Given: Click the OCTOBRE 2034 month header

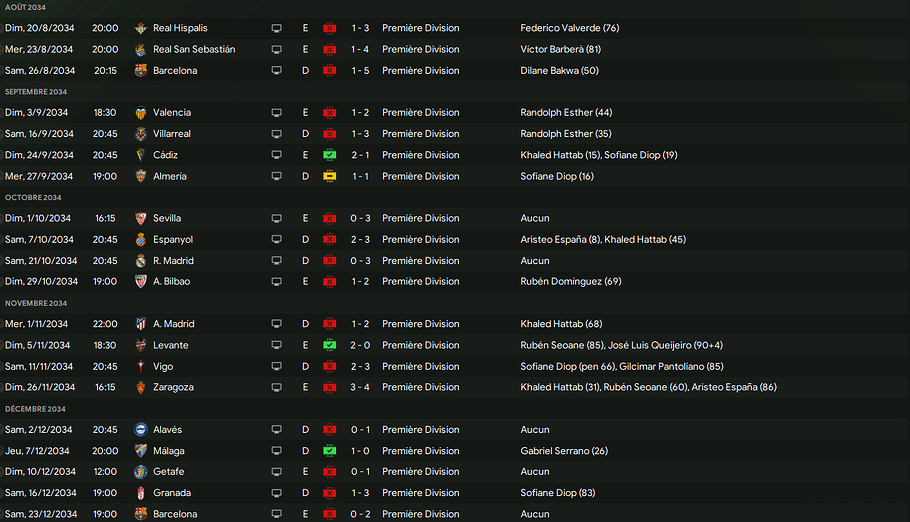Looking at the screenshot, I should click(33, 198).
